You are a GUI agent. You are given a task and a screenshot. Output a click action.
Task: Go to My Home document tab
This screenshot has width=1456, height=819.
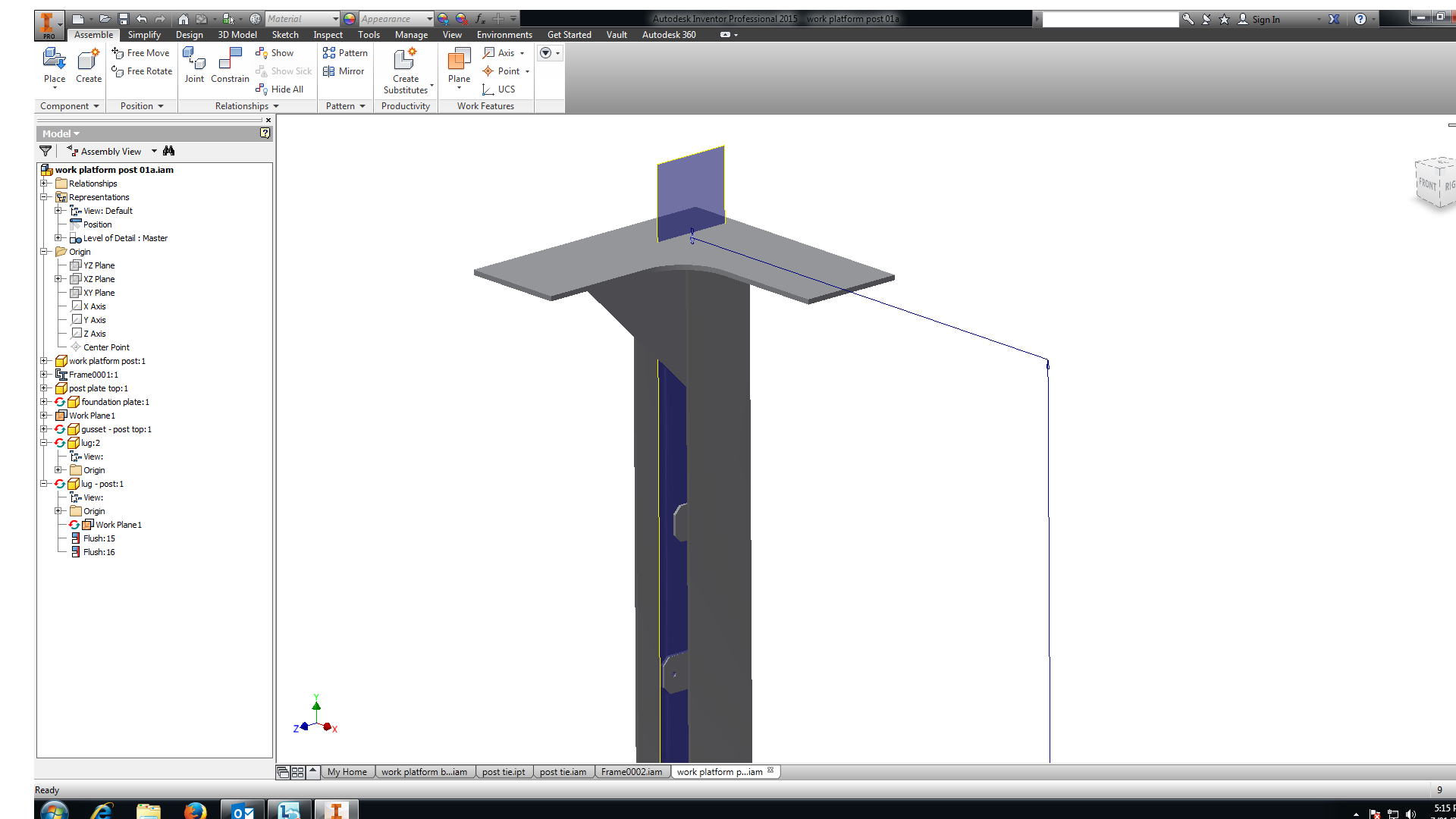(x=347, y=772)
